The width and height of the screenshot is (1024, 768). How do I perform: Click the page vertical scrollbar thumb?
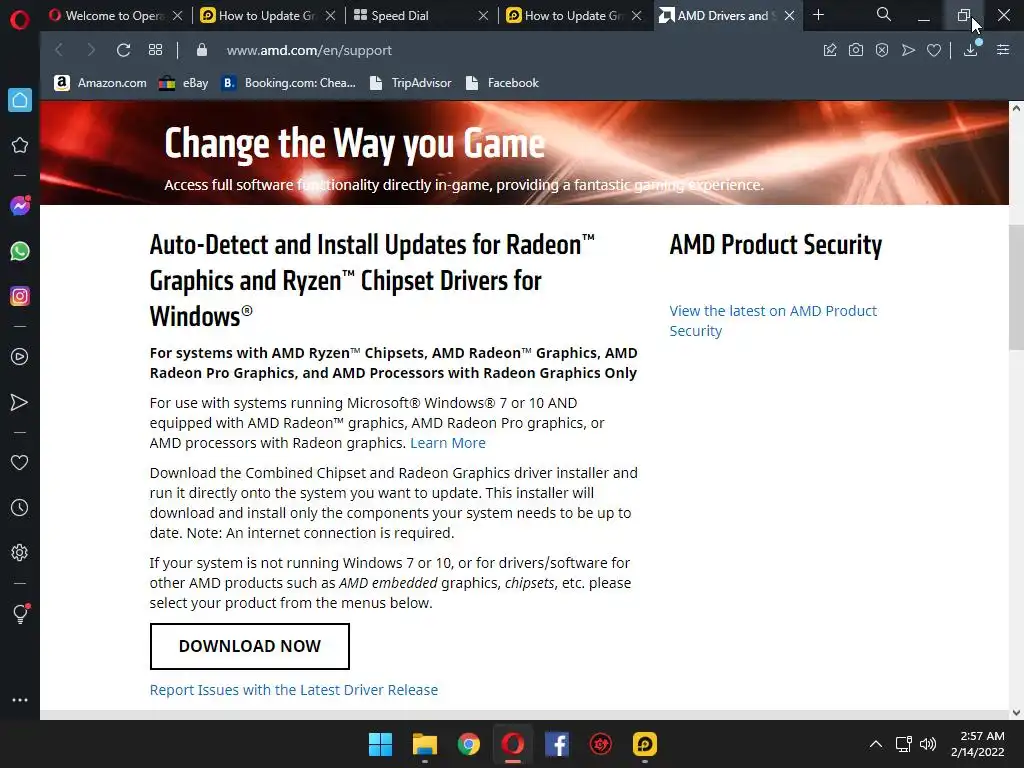(x=1016, y=287)
